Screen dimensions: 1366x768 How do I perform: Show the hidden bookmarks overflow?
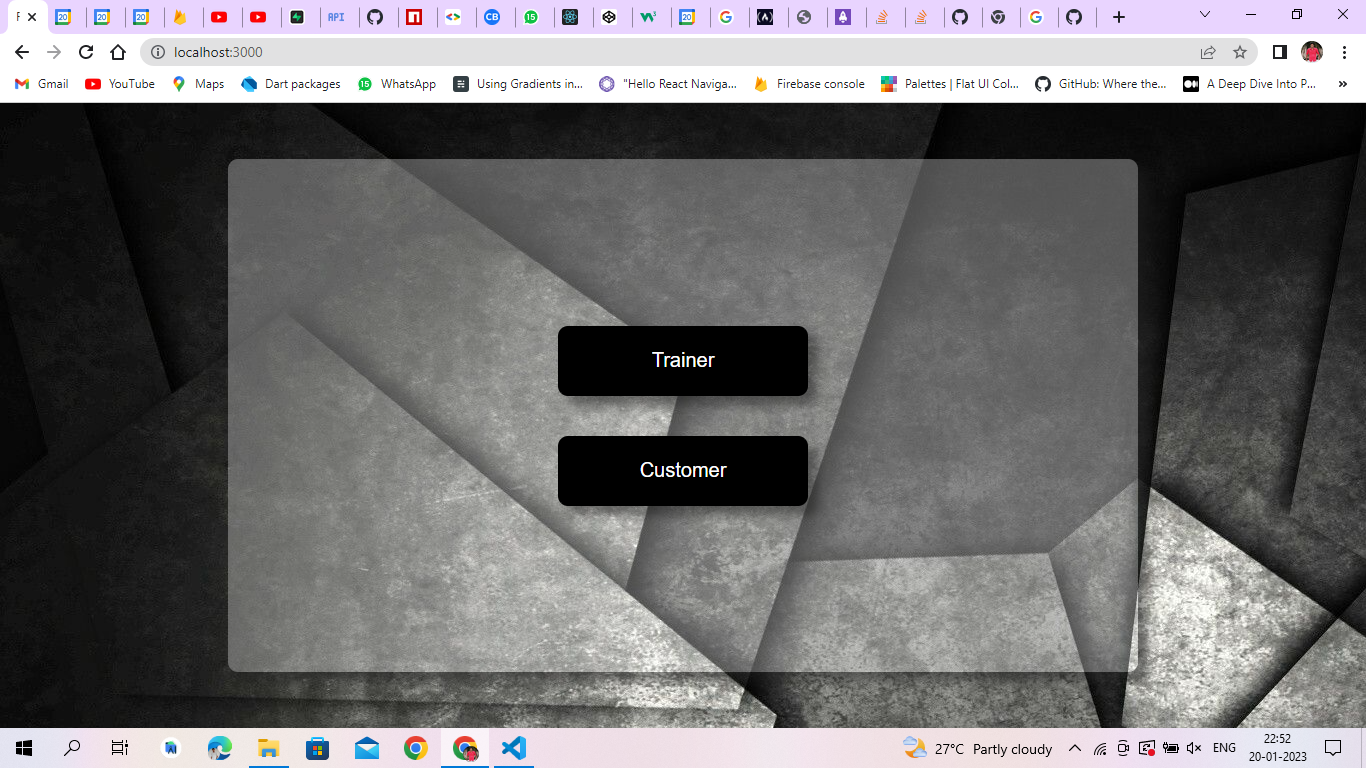tap(1342, 84)
